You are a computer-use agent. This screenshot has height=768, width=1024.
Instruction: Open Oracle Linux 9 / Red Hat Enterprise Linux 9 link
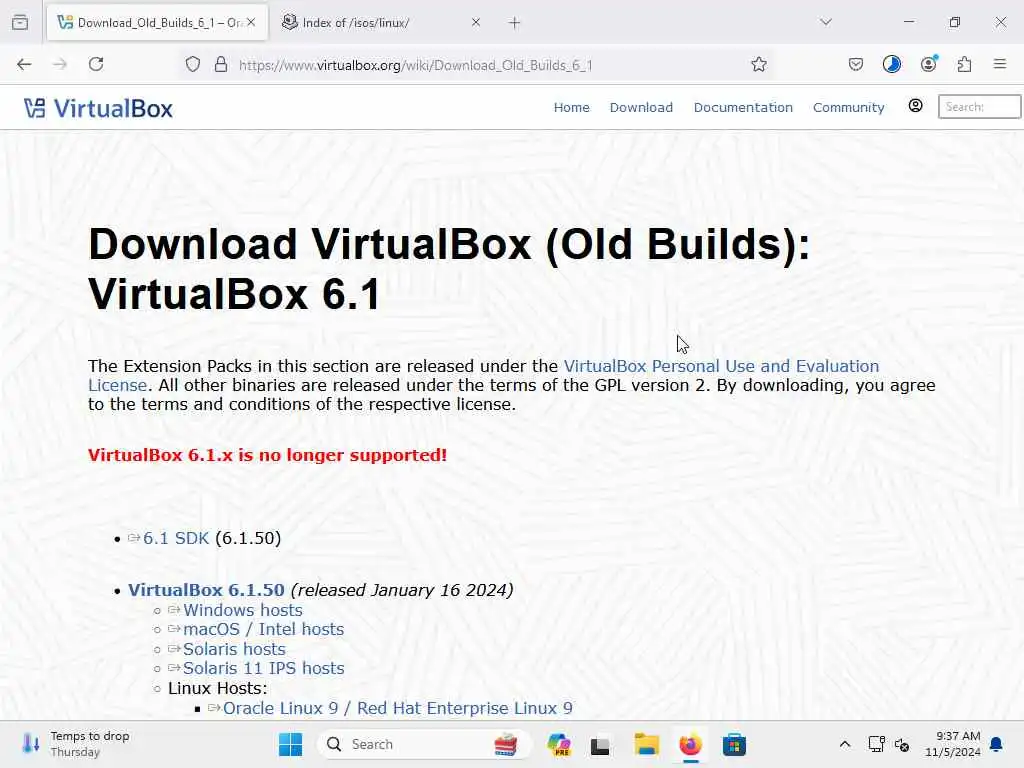click(x=398, y=708)
